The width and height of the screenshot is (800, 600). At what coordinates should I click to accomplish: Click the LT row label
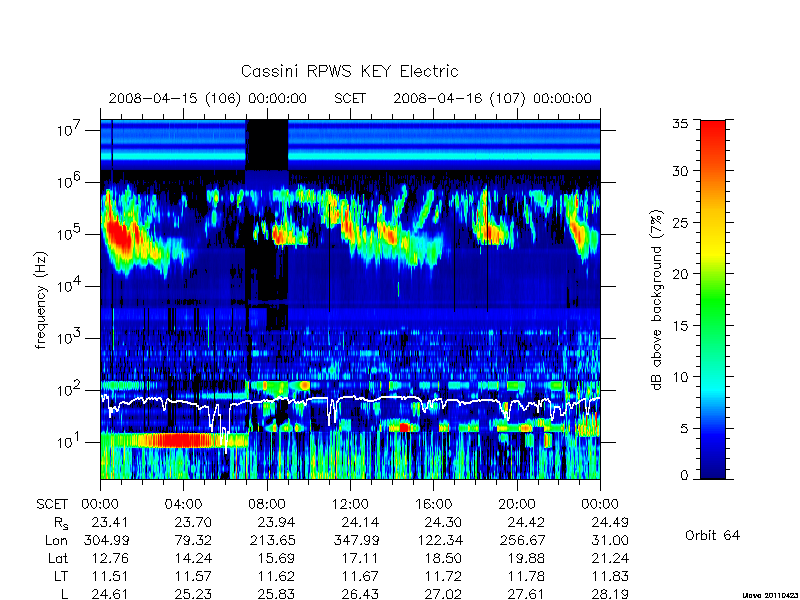click(x=60, y=576)
